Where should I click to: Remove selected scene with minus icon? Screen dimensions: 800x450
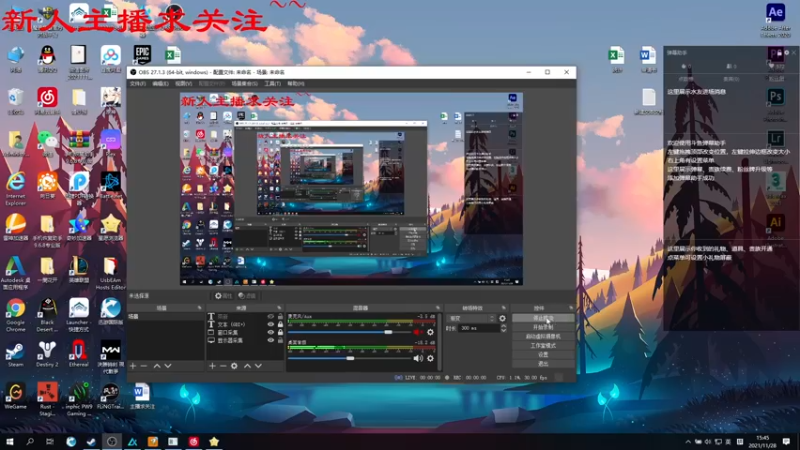point(144,366)
